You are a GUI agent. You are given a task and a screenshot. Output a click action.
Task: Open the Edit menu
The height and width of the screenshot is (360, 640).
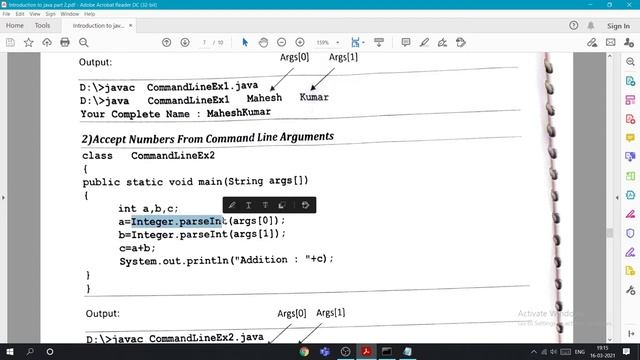pos(20,14)
